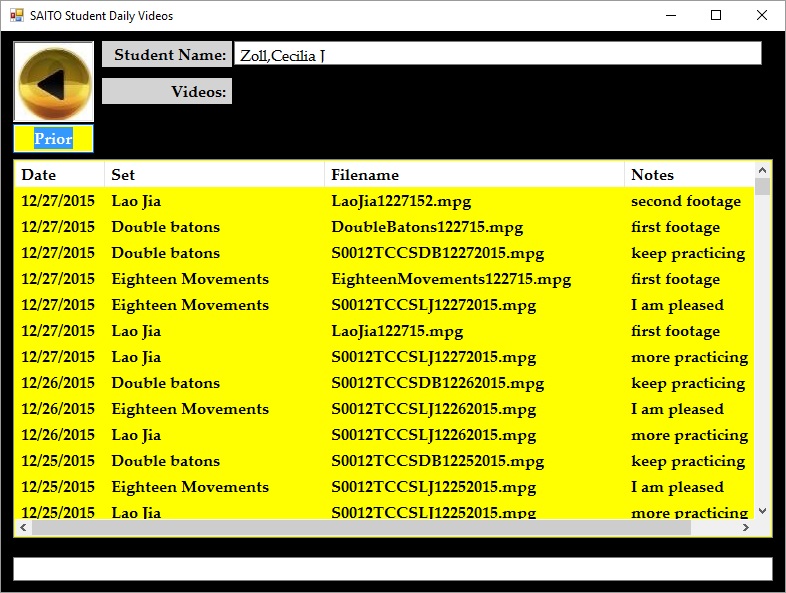
Task: Select the DoubleBatons122715.mpg file entry
Action: (426, 227)
